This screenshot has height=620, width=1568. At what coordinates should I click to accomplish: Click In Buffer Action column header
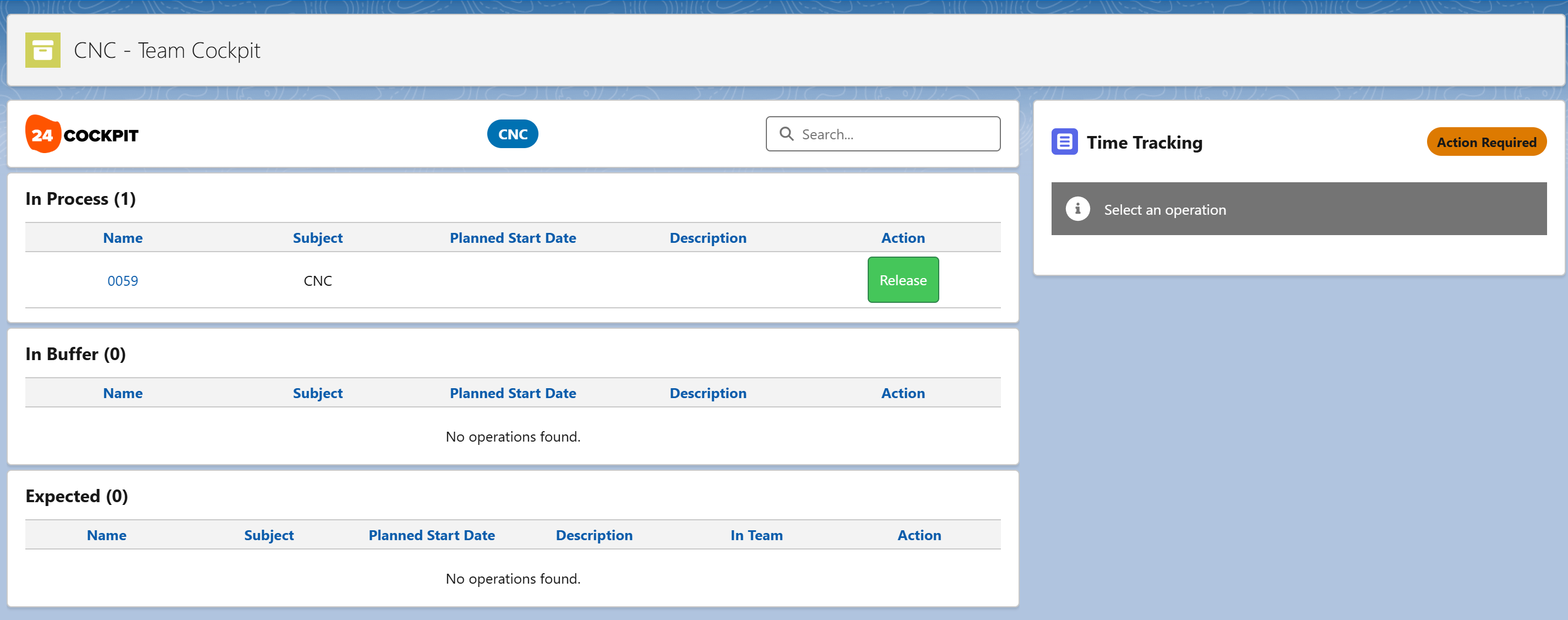pyautogui.click(x=903, y=394)
